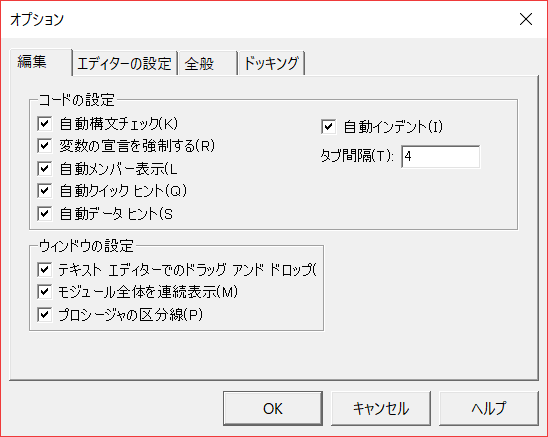
Task: Confirm settings with the OK button
Action: pyautogui.click(x=273, y=408)
